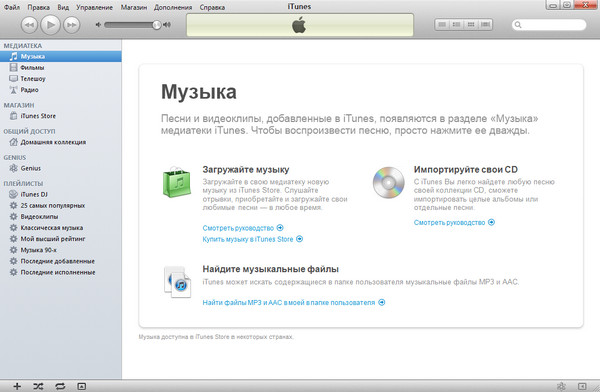The image size is (600, 392).
Task: Switch to grid view button
Action: pos(471,24)
